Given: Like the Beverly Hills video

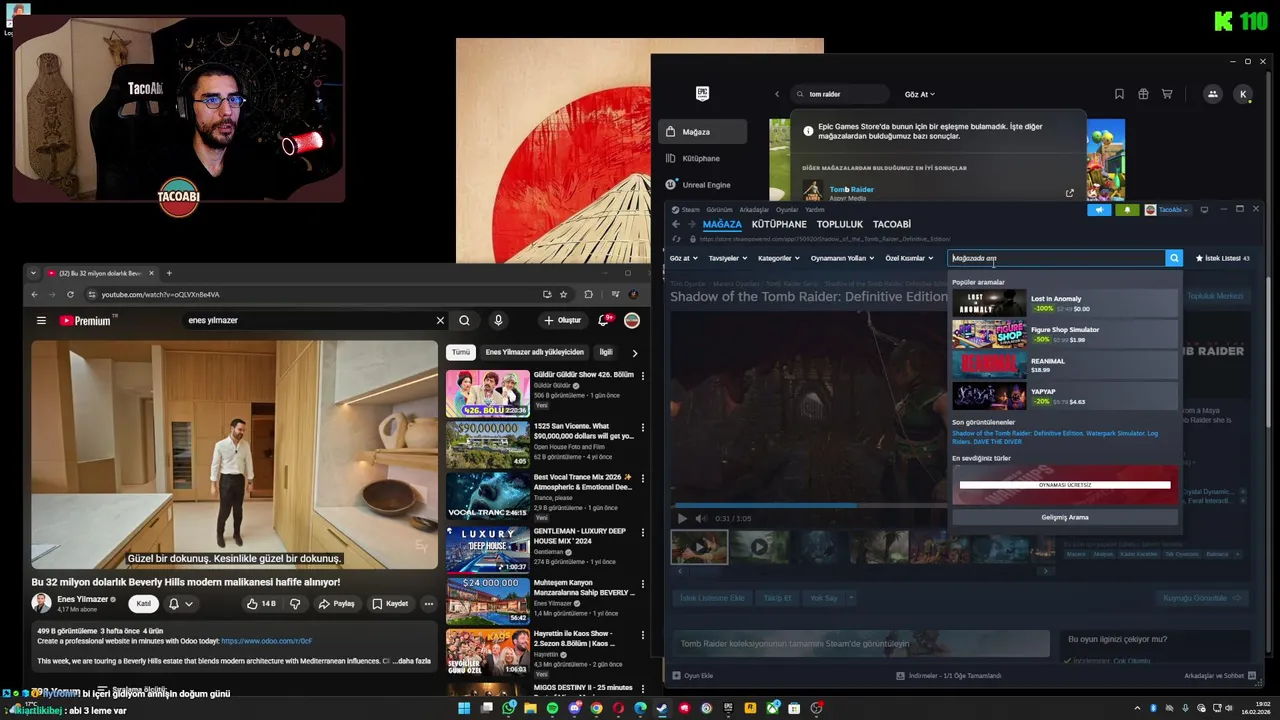Looking at the screenshot, I should coord(261,604).
